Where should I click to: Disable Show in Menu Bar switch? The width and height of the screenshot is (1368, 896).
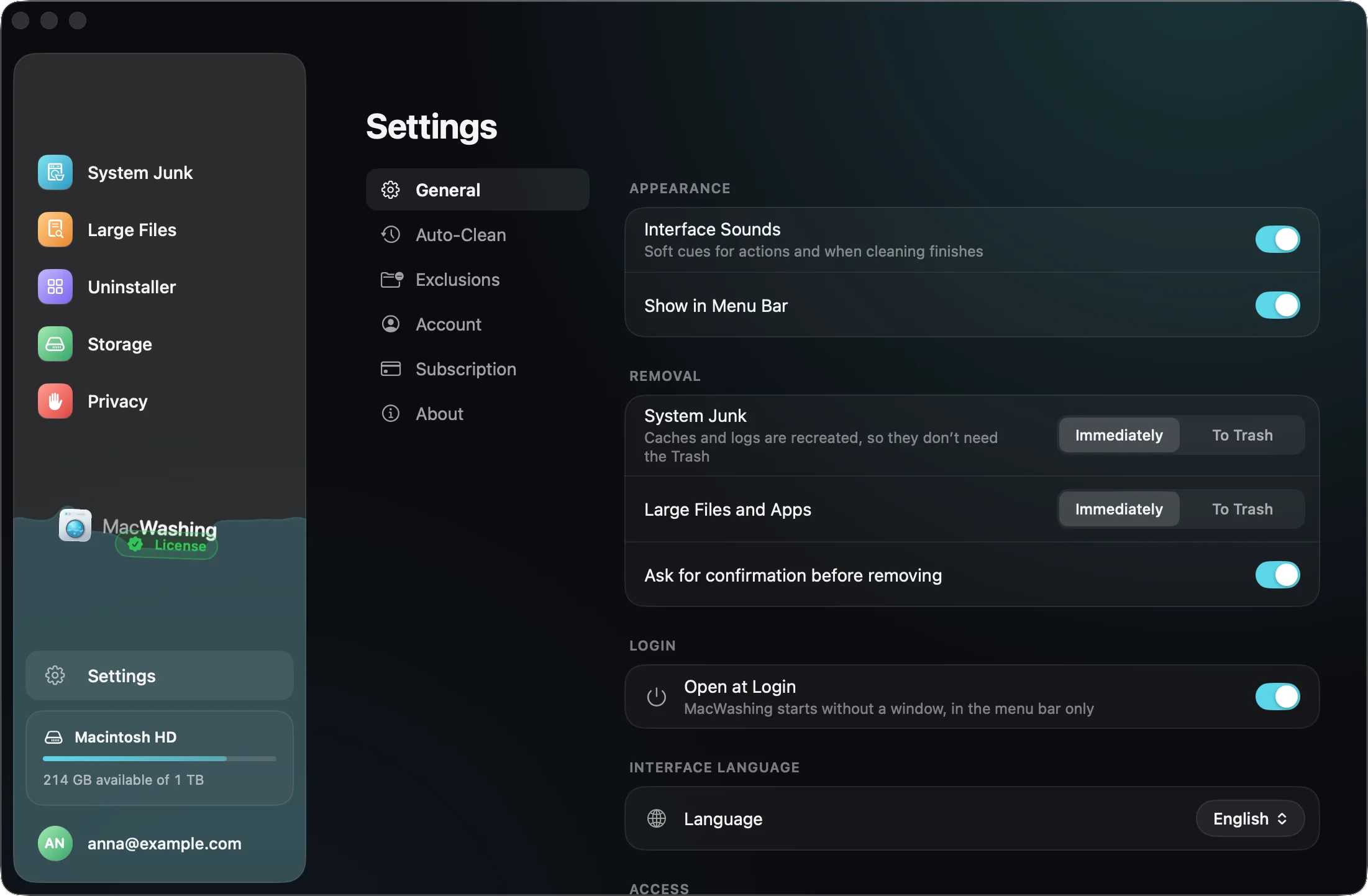1277,305
